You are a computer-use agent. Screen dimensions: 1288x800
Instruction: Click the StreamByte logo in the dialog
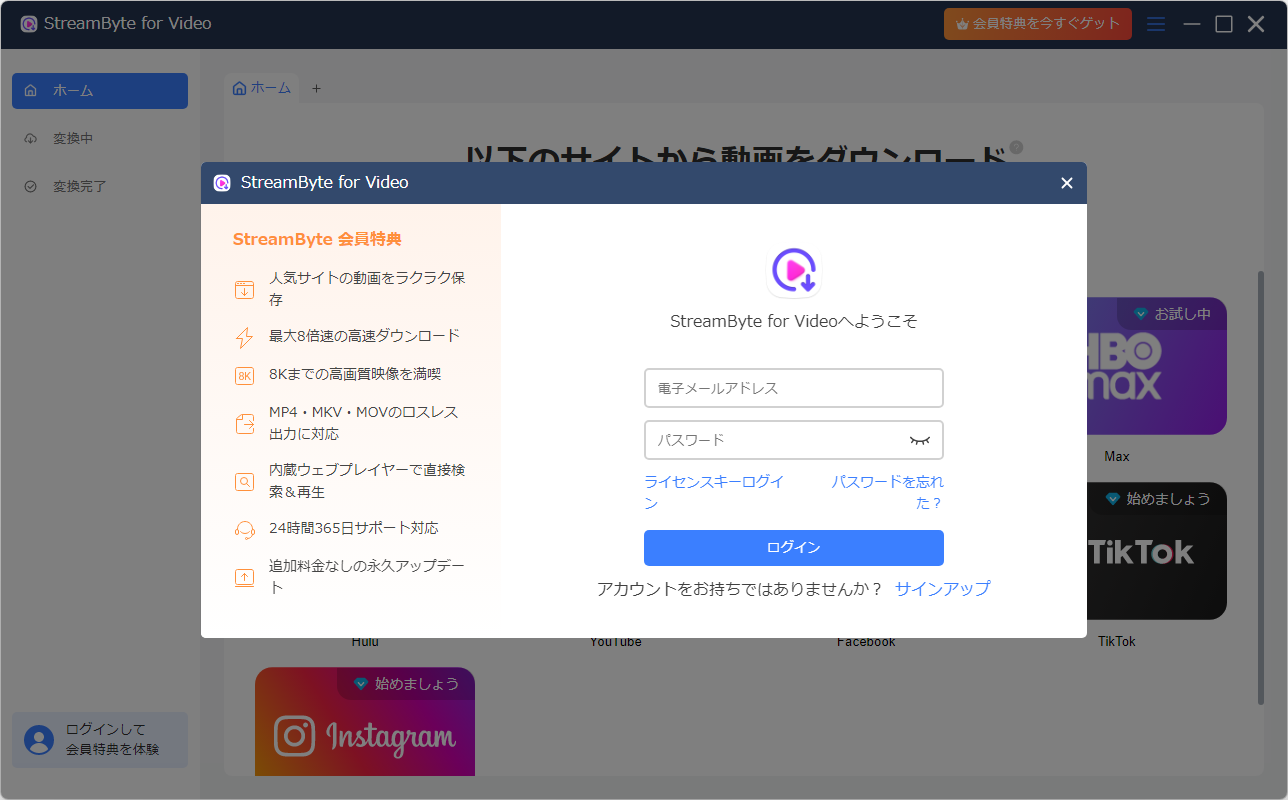click(794, 271)
